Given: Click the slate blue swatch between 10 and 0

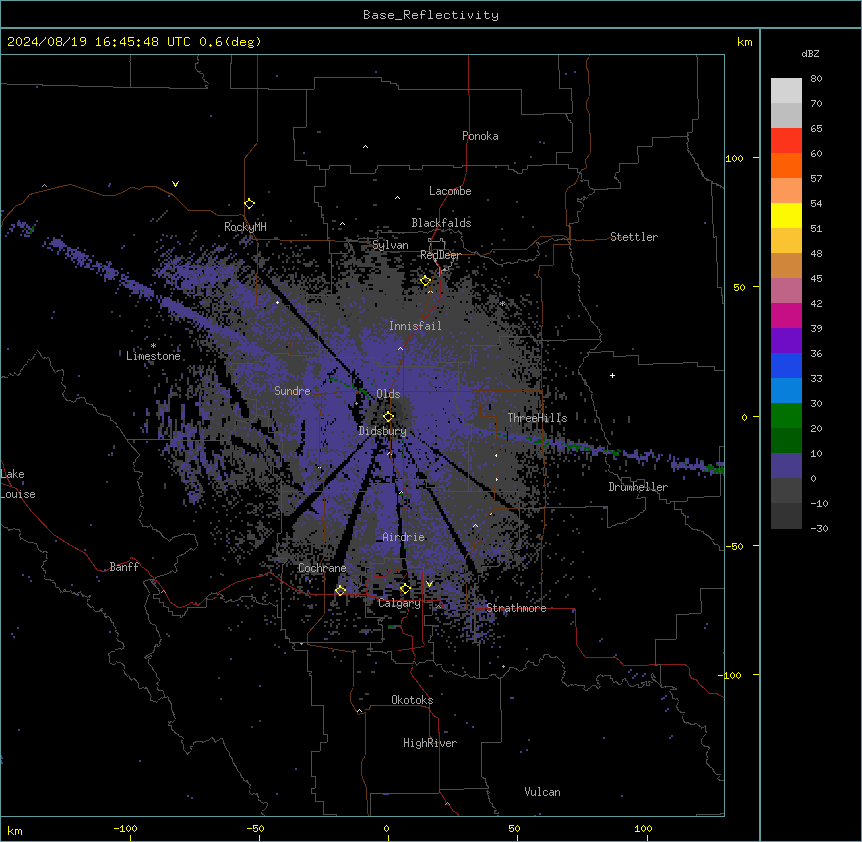Looking at the screenshot, I should [x=786, y=466].
